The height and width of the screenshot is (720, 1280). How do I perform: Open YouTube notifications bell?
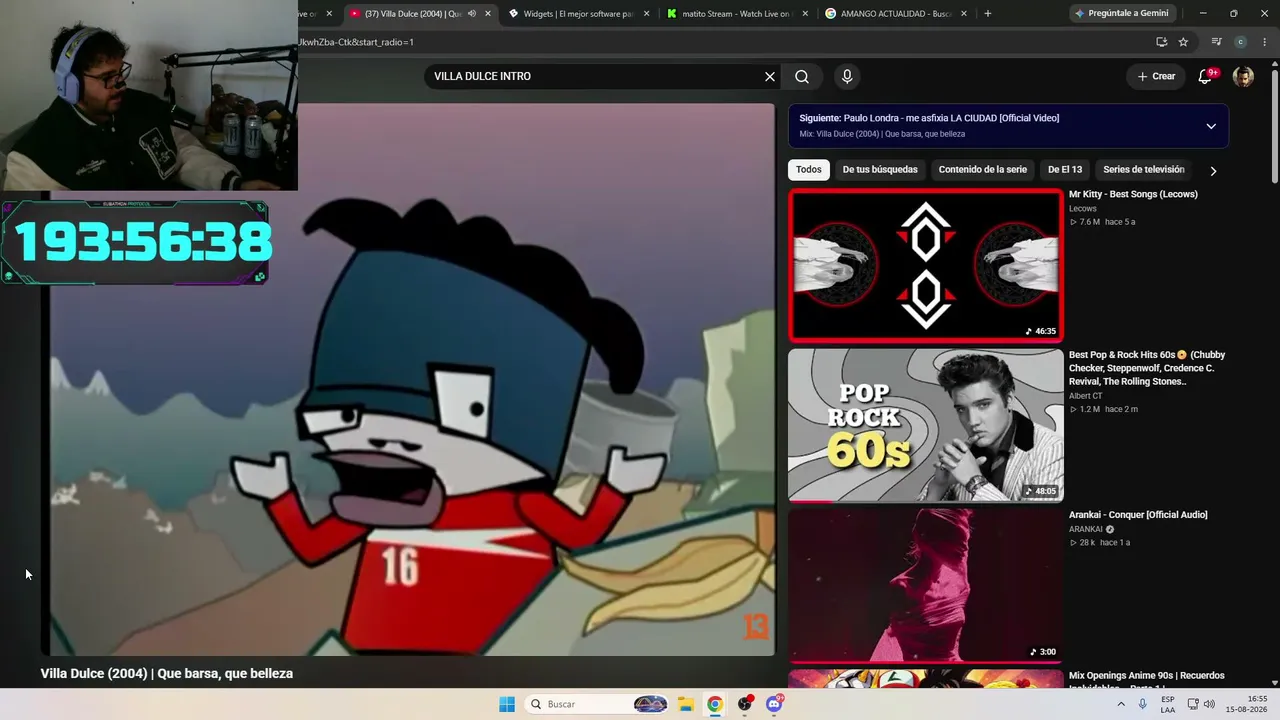[1206, 76]
